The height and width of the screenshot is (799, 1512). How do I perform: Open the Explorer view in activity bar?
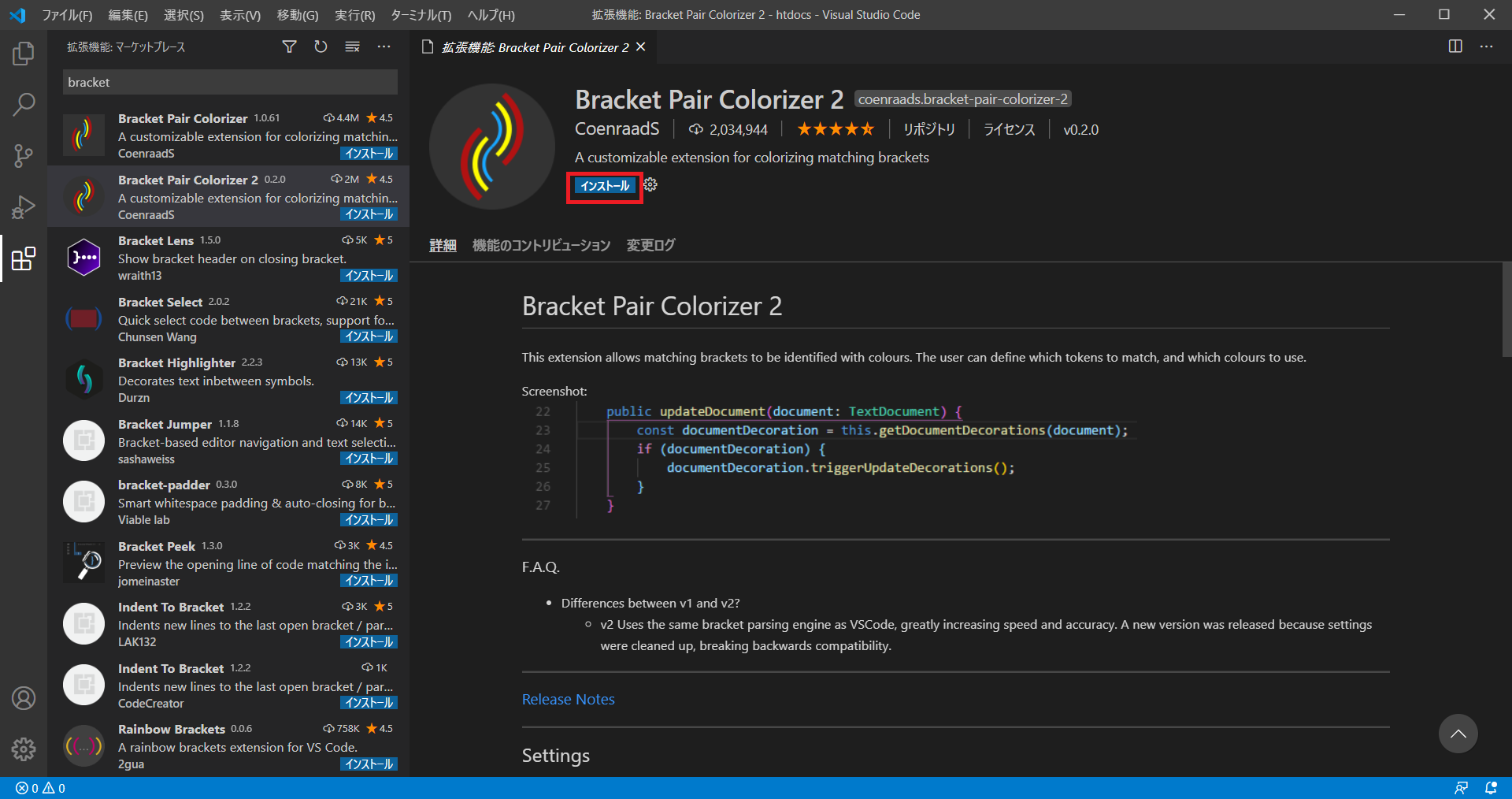24,54
